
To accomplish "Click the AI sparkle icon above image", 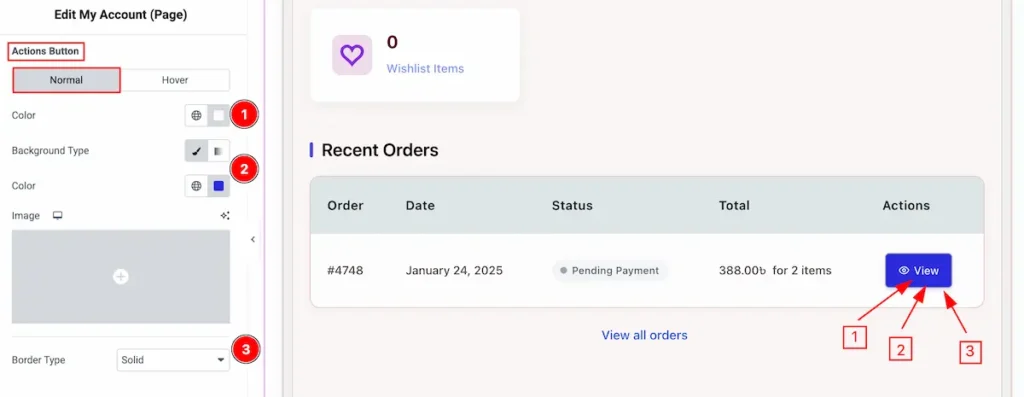I will coord(225,215).
